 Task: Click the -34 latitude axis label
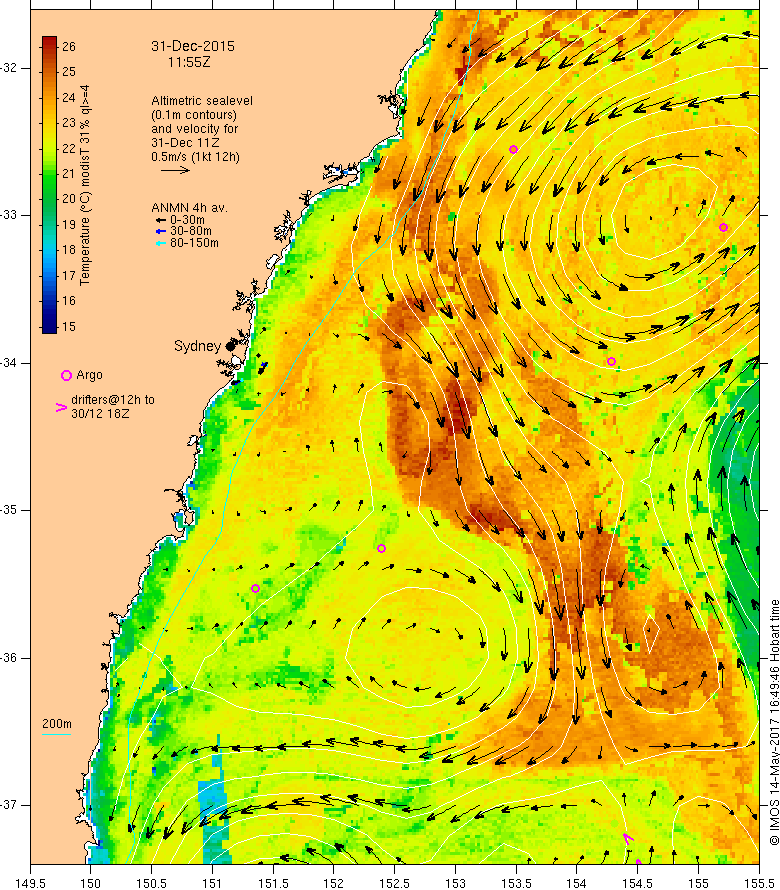9,363
